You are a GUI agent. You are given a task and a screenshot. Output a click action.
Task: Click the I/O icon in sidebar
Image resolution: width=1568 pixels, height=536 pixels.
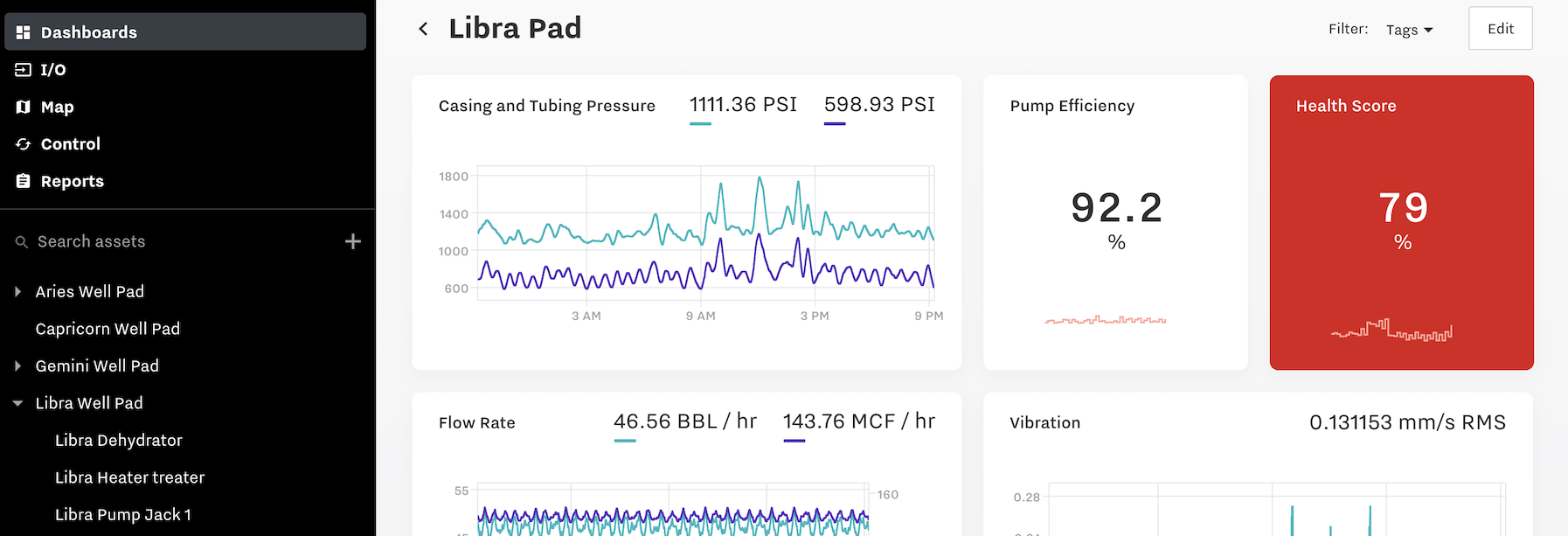click(23, 70)
